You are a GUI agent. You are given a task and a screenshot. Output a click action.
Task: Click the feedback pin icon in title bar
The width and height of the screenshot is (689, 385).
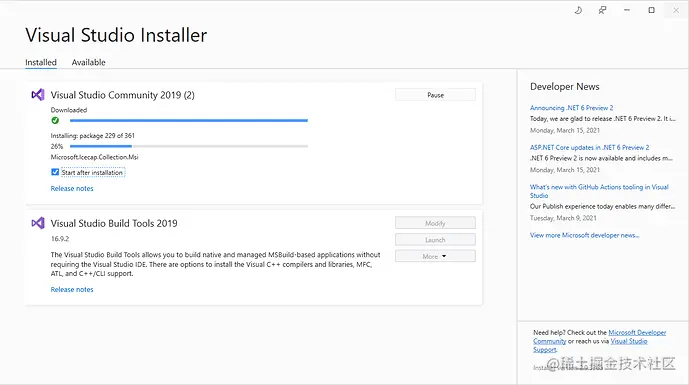click(602, 10)
